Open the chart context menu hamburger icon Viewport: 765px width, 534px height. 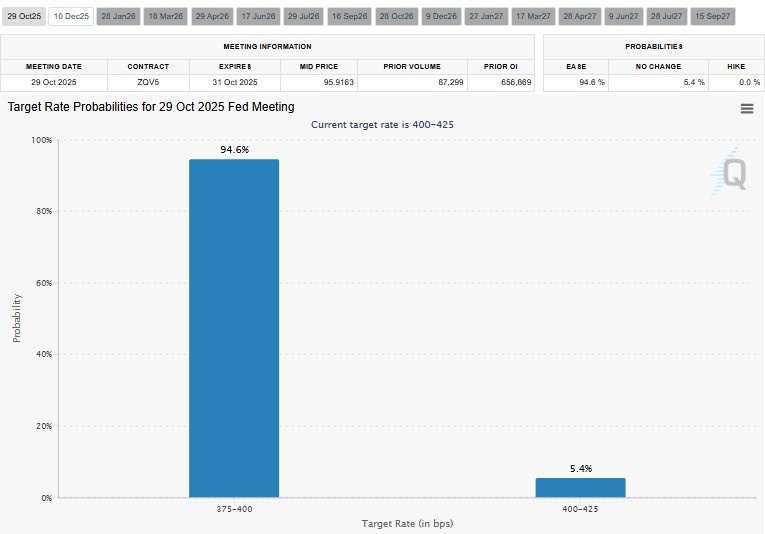point(746,109)
